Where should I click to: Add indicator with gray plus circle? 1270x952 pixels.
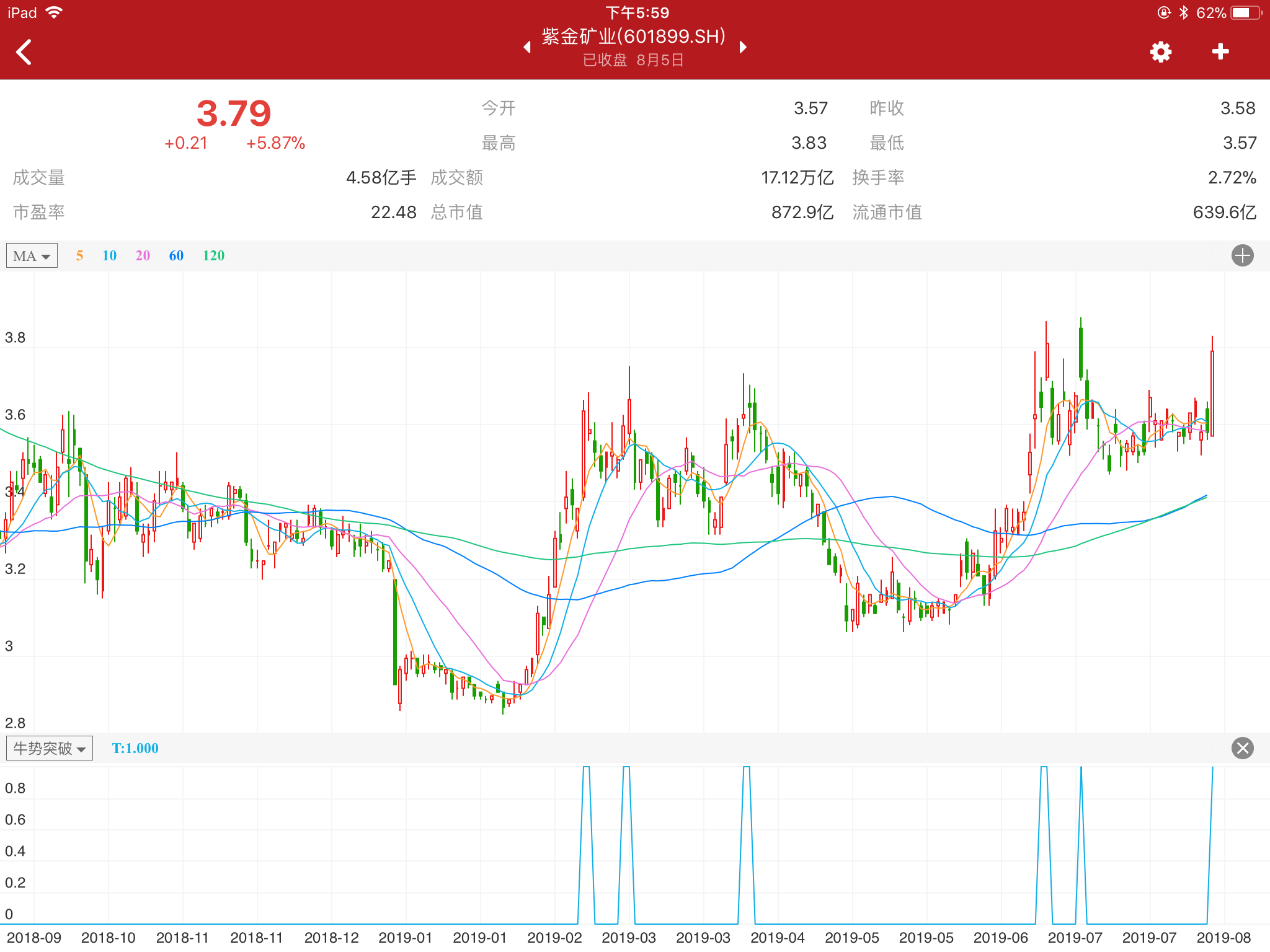point(1242,255)
